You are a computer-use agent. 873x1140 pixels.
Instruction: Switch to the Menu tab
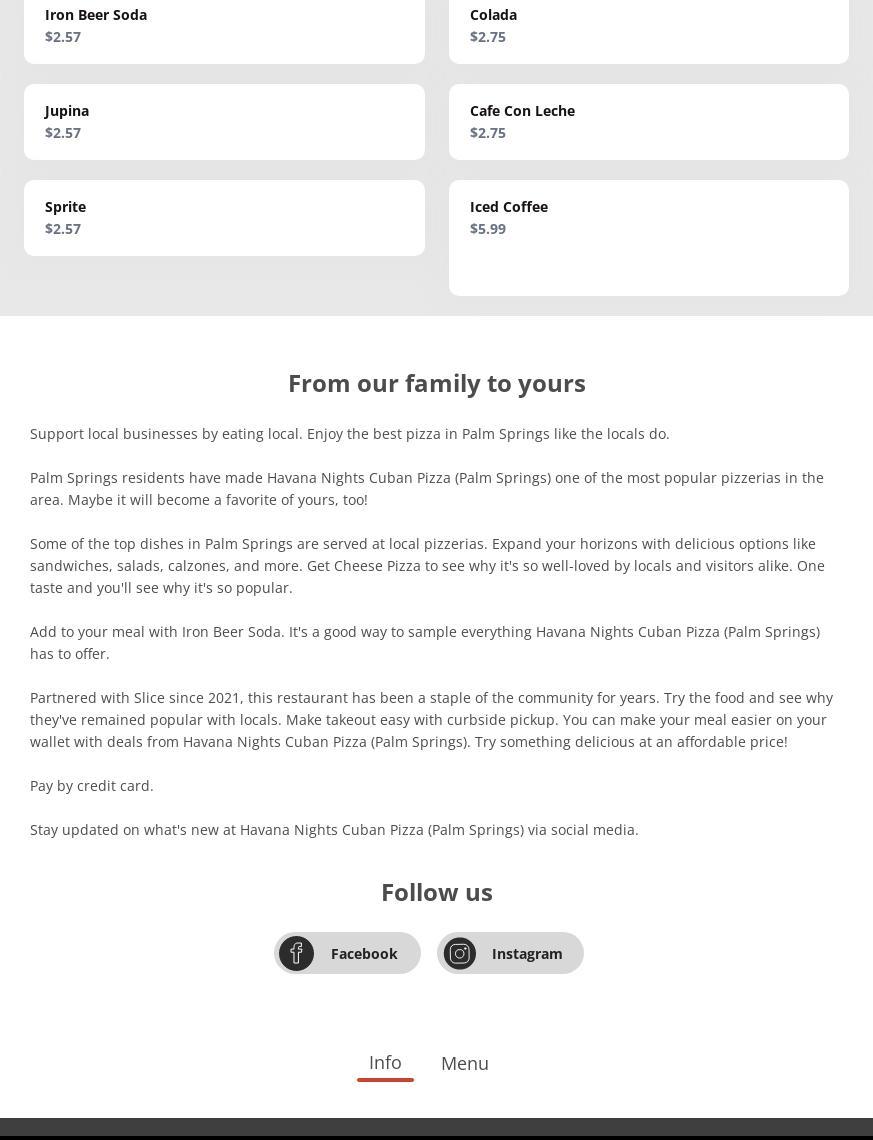[x=465, y=1064]
